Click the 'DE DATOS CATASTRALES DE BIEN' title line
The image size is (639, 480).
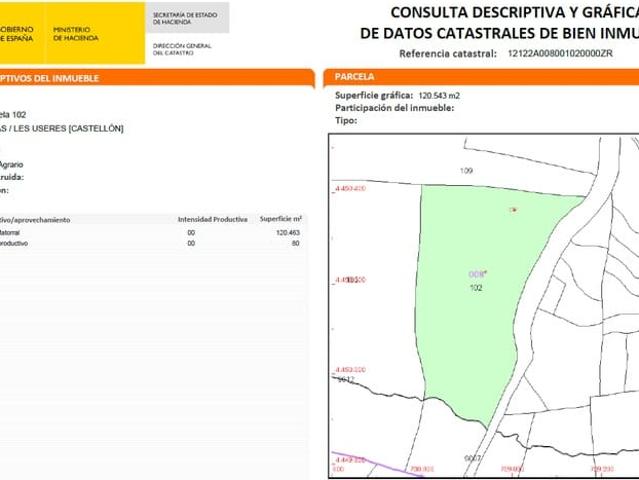point(499,33)
